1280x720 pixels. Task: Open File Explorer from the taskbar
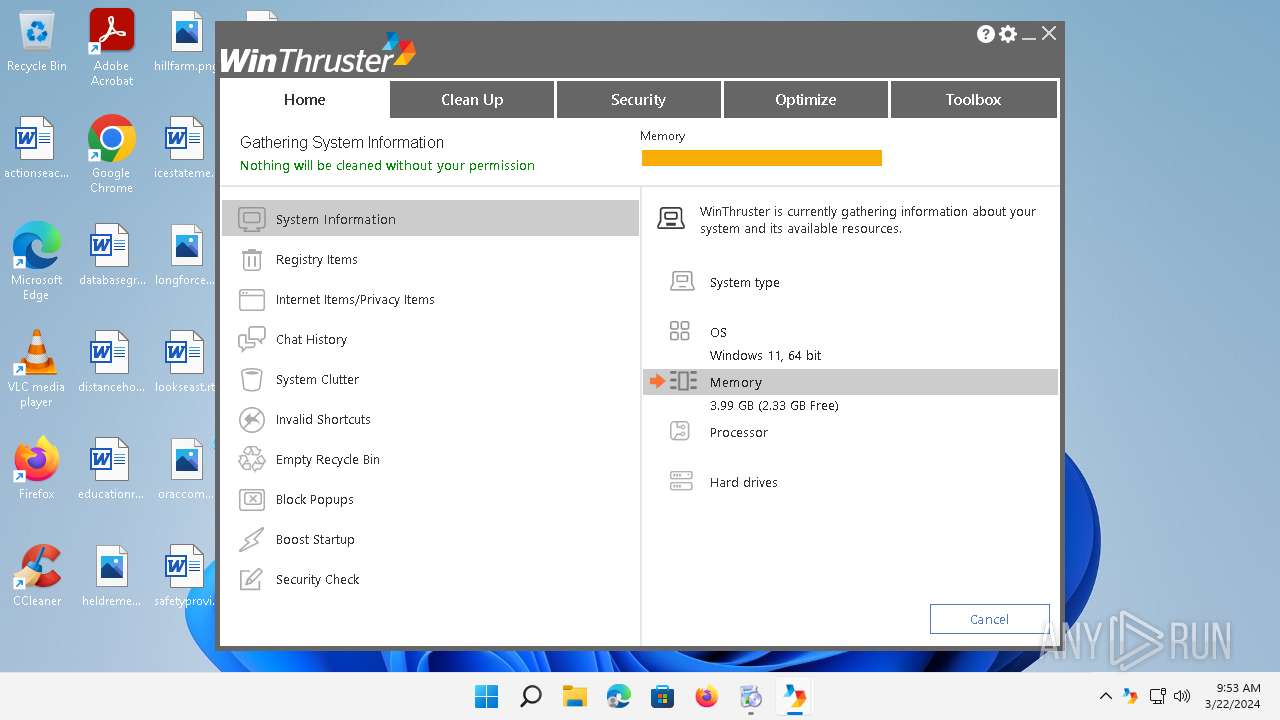click(x=574, y=696)
